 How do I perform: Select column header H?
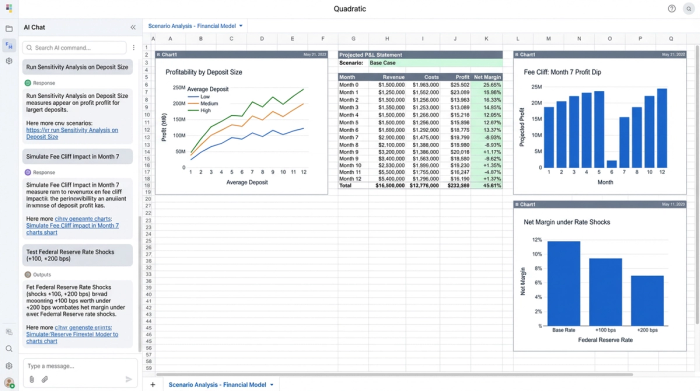pyautogui.click(x=387, y=39)
